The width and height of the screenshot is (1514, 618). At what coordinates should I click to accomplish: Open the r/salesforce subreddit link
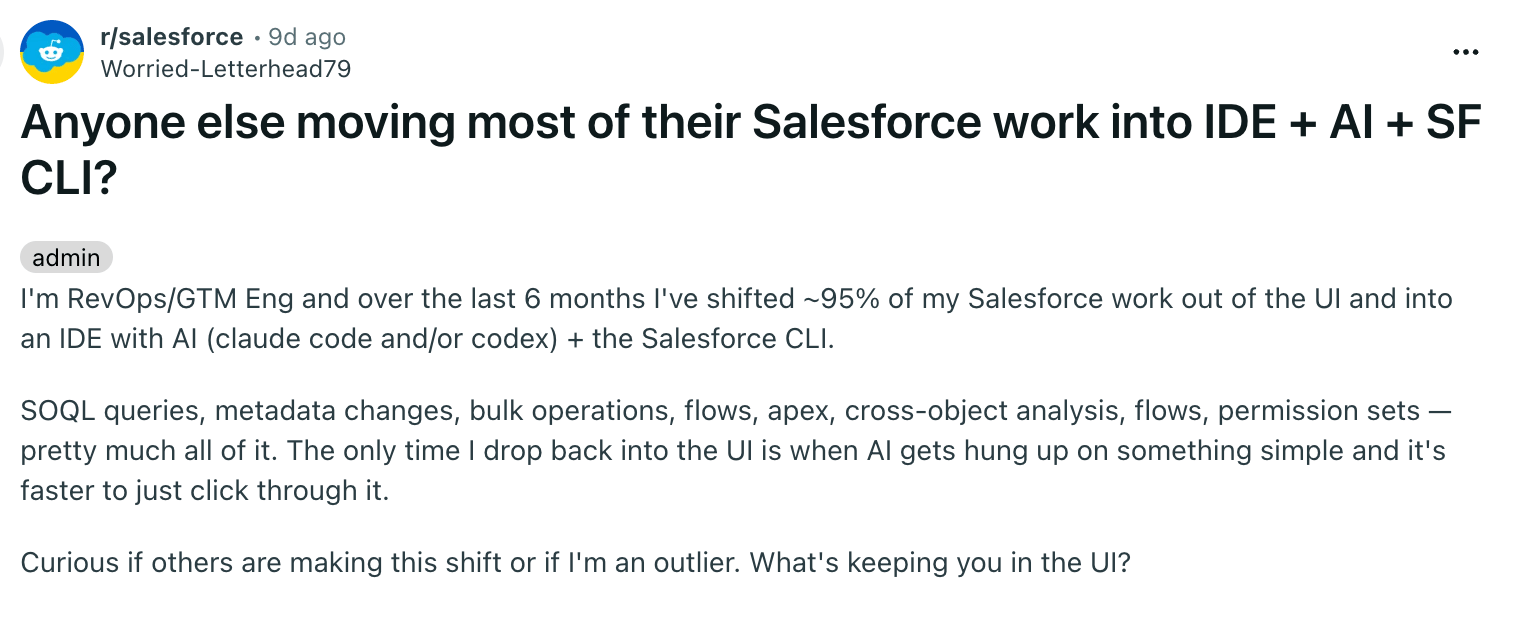(x=172, y=37)
